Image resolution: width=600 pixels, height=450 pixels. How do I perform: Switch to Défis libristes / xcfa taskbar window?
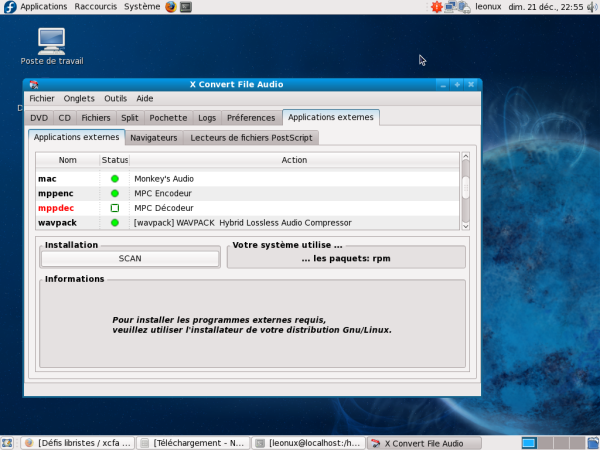click(x=78, y=443)
